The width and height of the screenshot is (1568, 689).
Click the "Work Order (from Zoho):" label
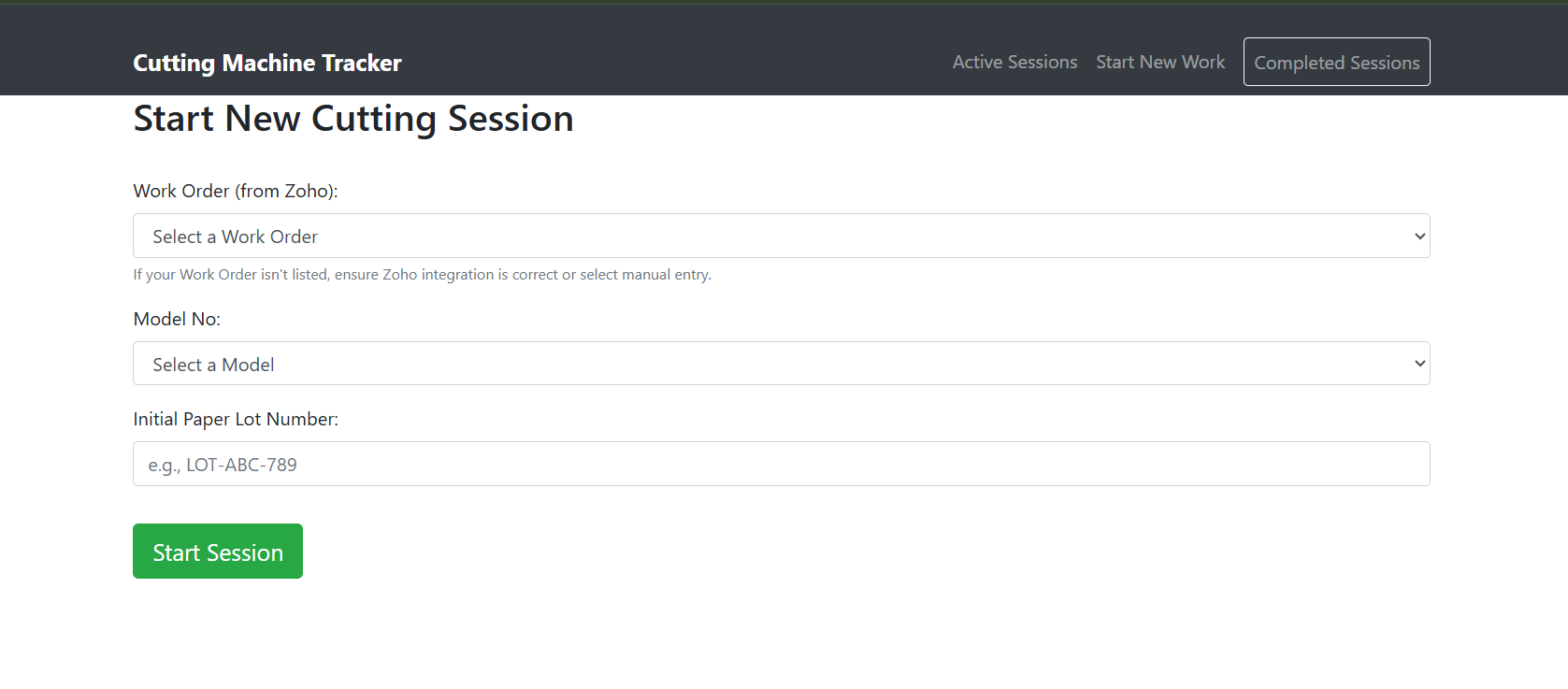coord(235,191)
